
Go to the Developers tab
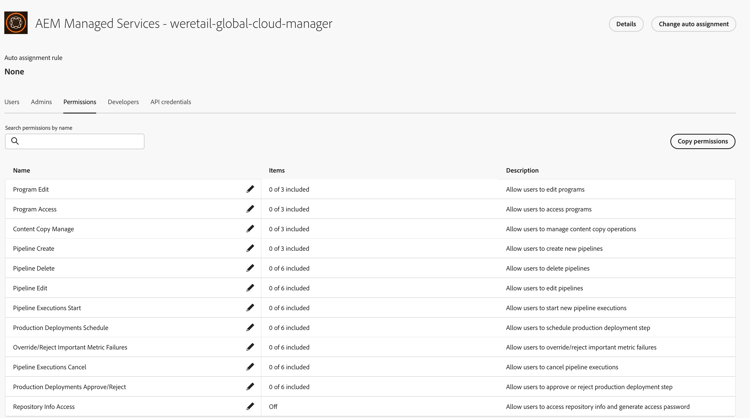[123, 102]
